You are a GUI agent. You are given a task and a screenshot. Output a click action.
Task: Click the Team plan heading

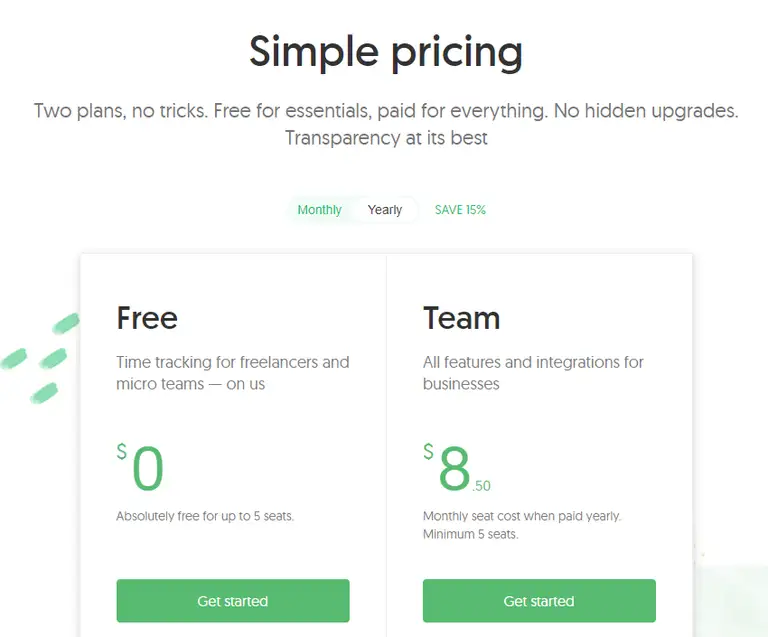tap(461, 318)
